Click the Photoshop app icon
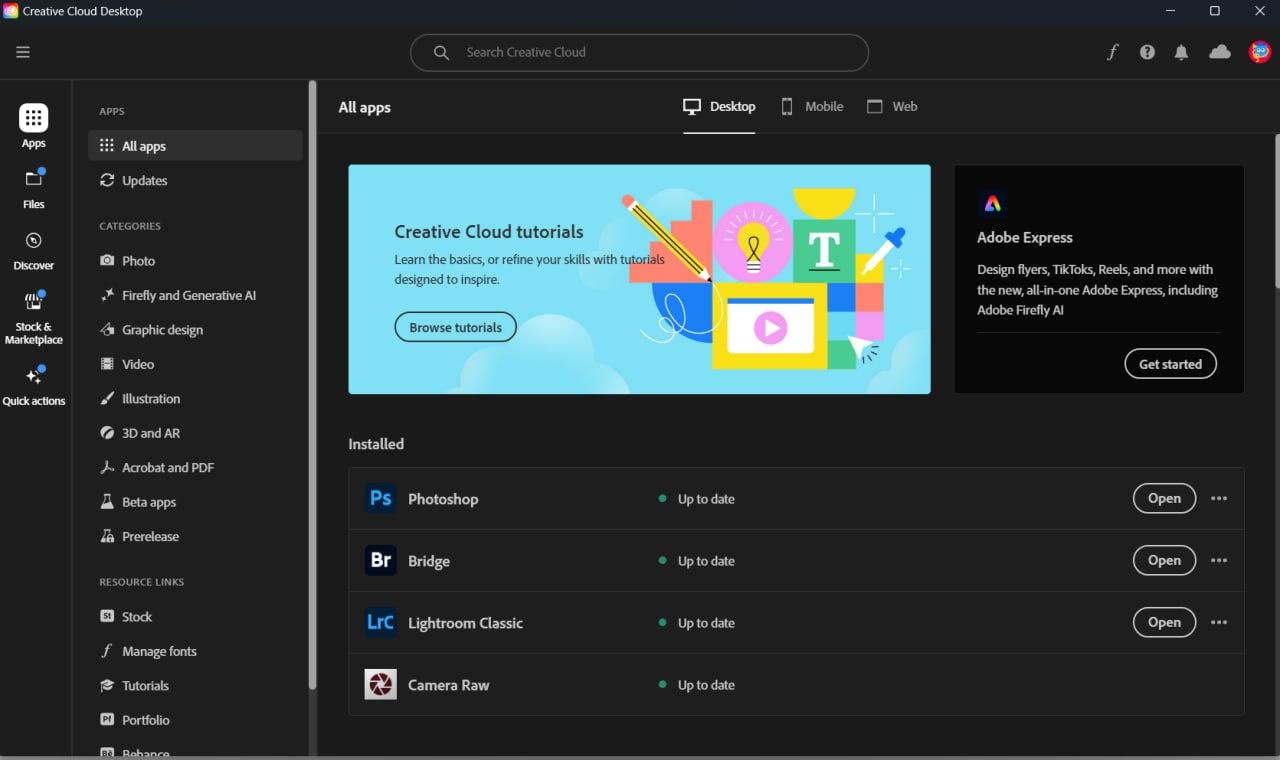 [x=381, y=498]
